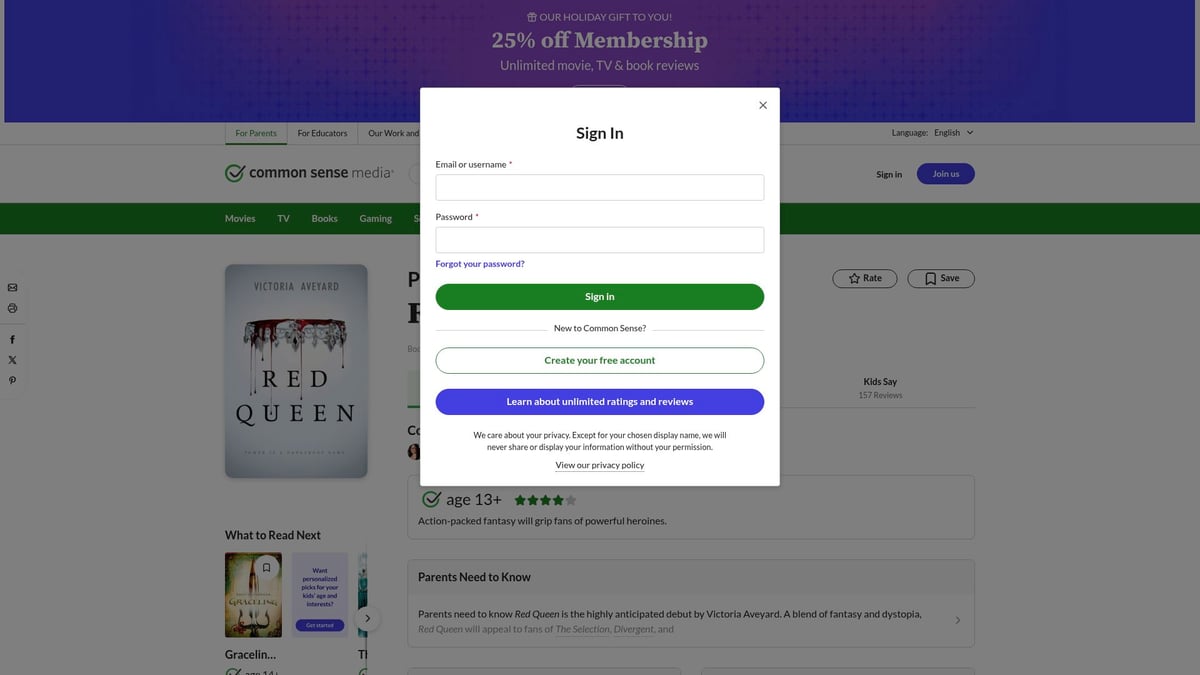Pin the page on Pinterest
1200x675 pixels.
tap(12, 381)
